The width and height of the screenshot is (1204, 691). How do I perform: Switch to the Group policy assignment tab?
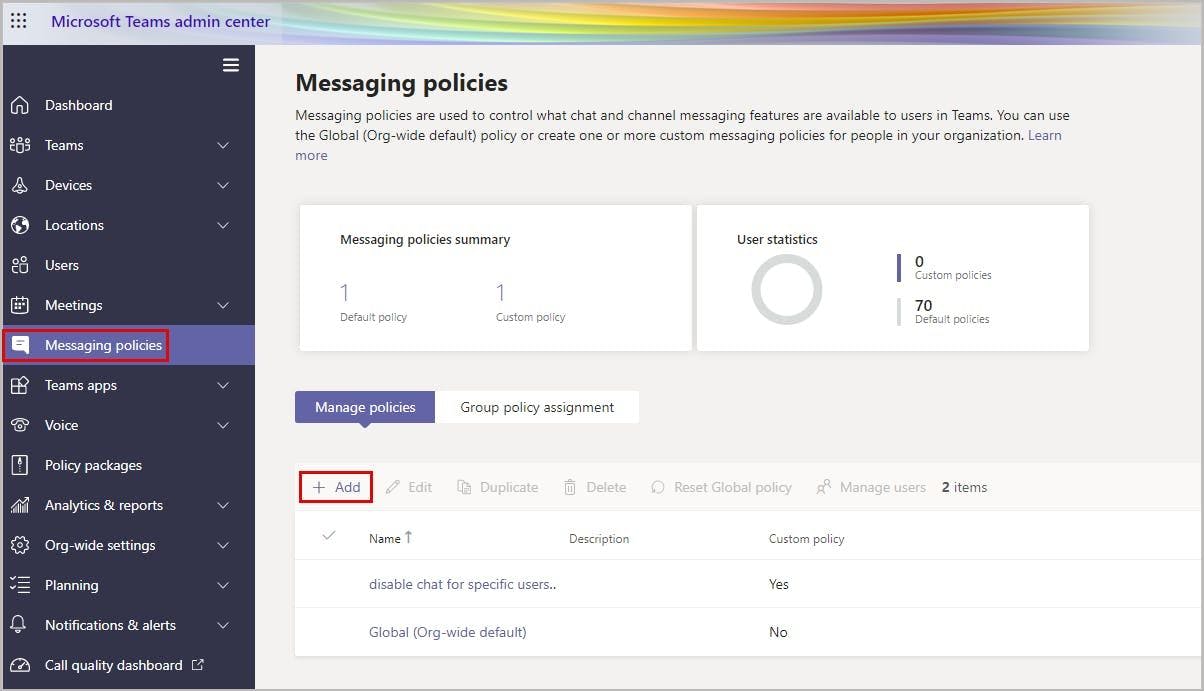(x=537, y=407)
